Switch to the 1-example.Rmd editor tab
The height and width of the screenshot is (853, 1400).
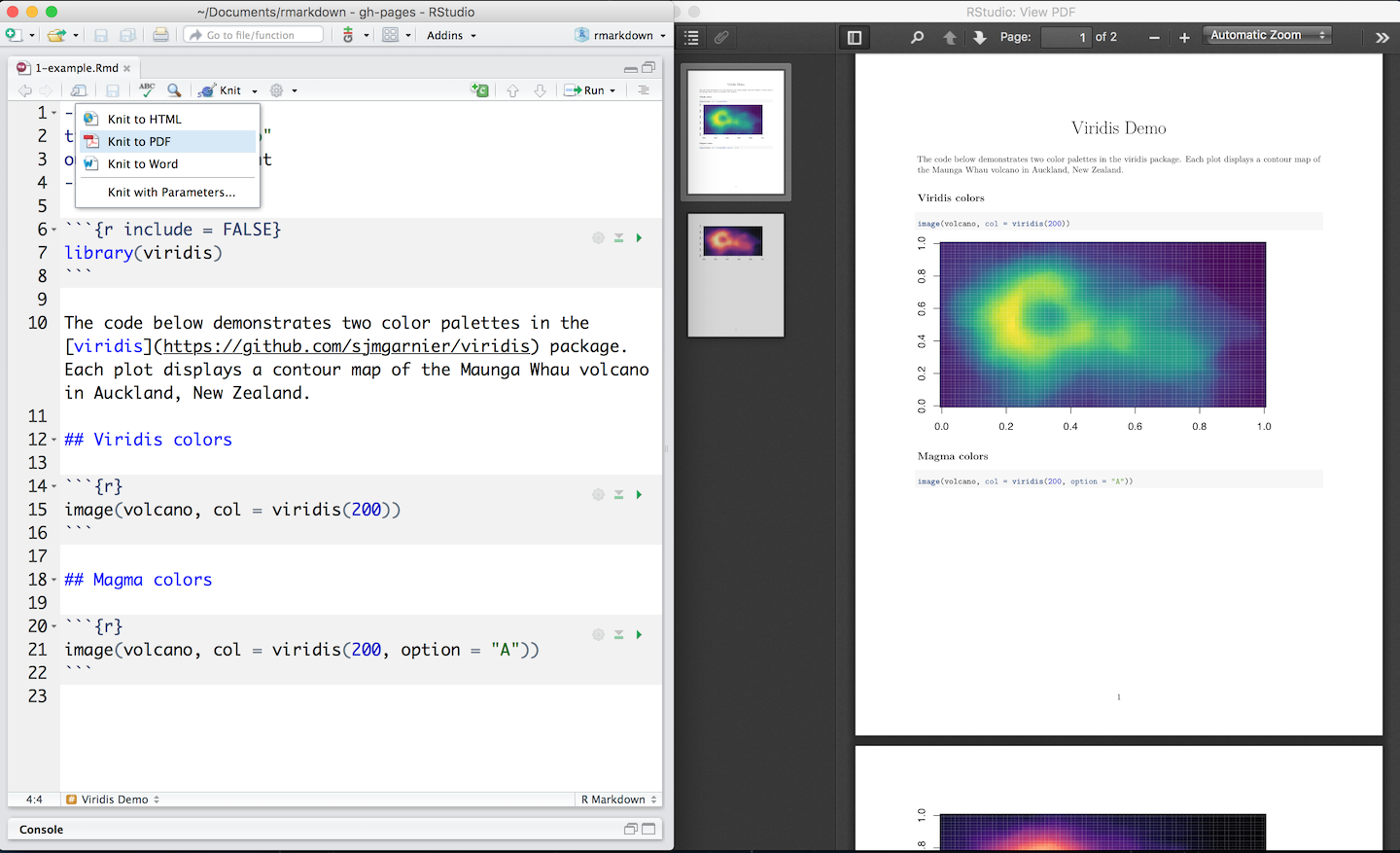pyautogui.click(x=76, y=68)
